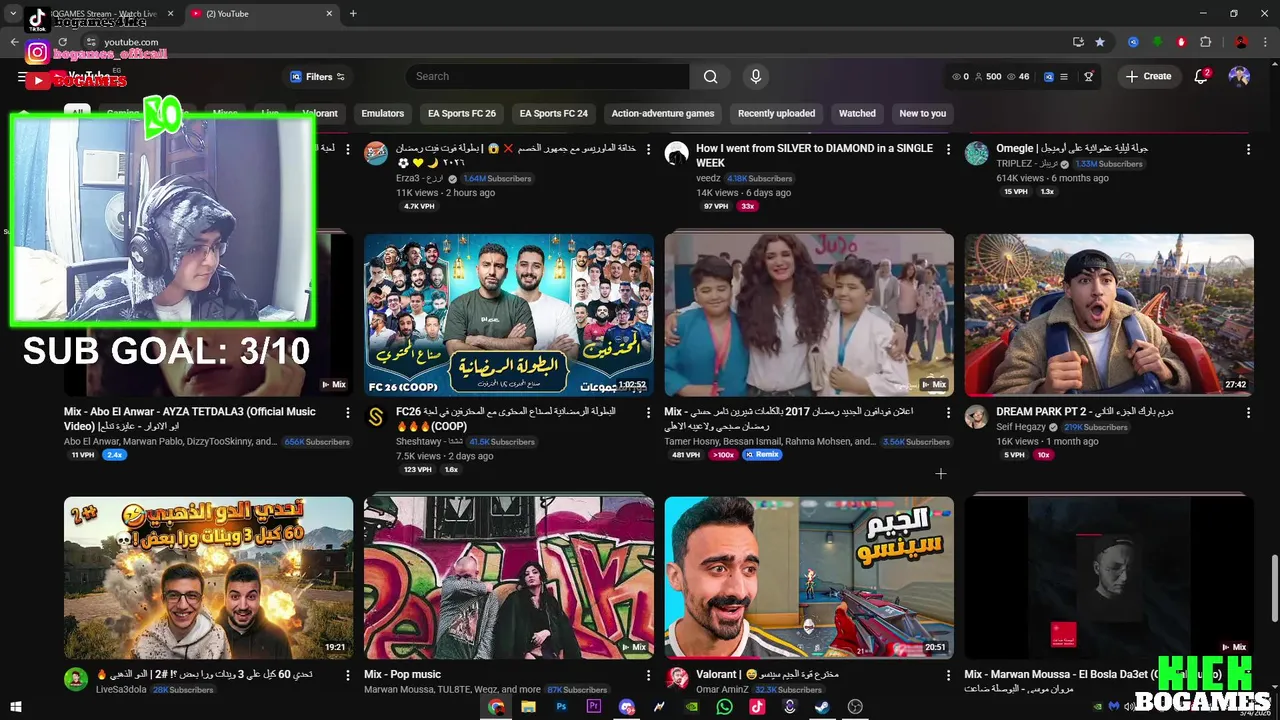1280x720 pixels.
Task: Open the Extensions puzzle icon
Action: (1205, 42)
